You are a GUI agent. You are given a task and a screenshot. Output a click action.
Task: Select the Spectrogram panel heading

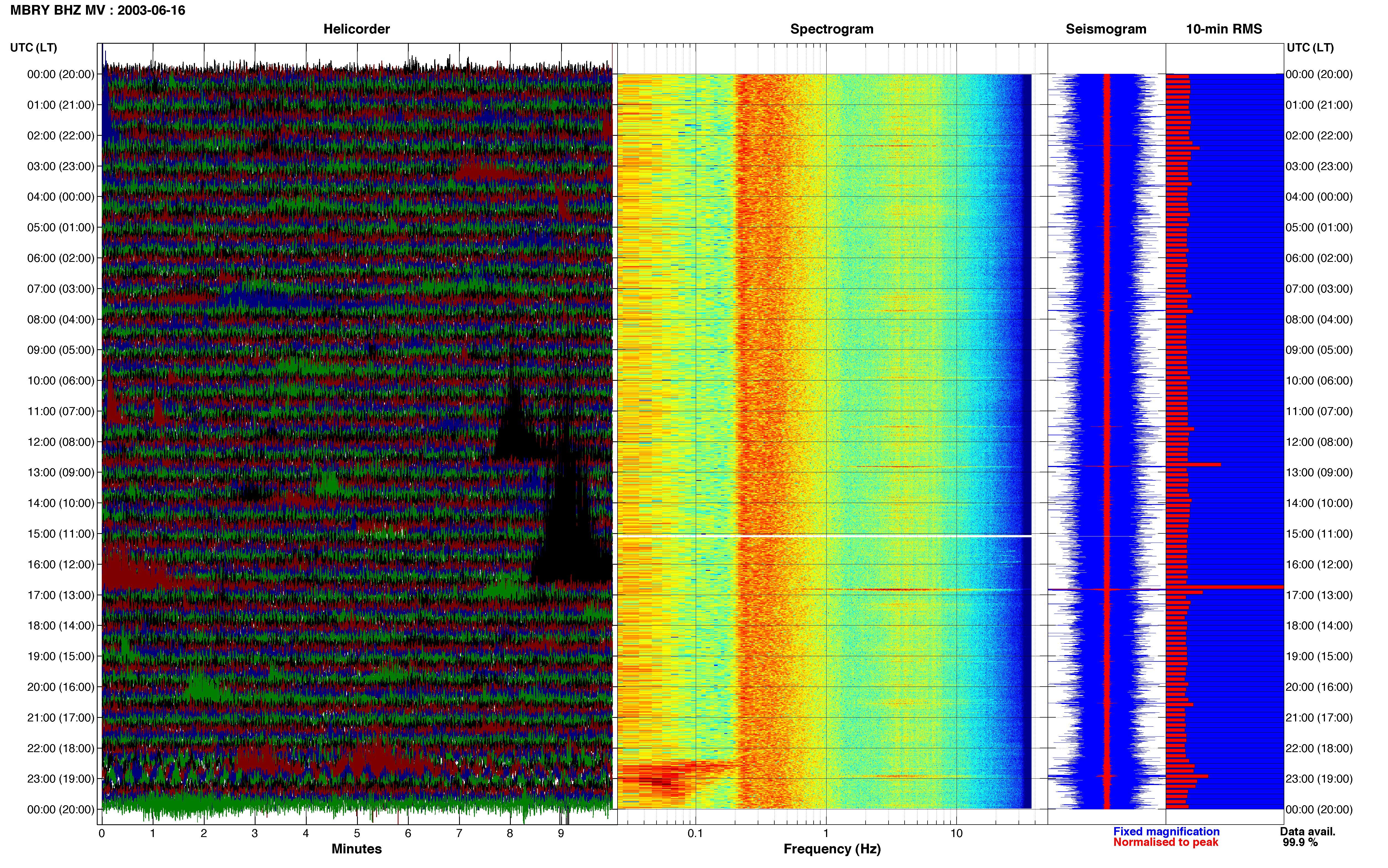click(832, 29)
